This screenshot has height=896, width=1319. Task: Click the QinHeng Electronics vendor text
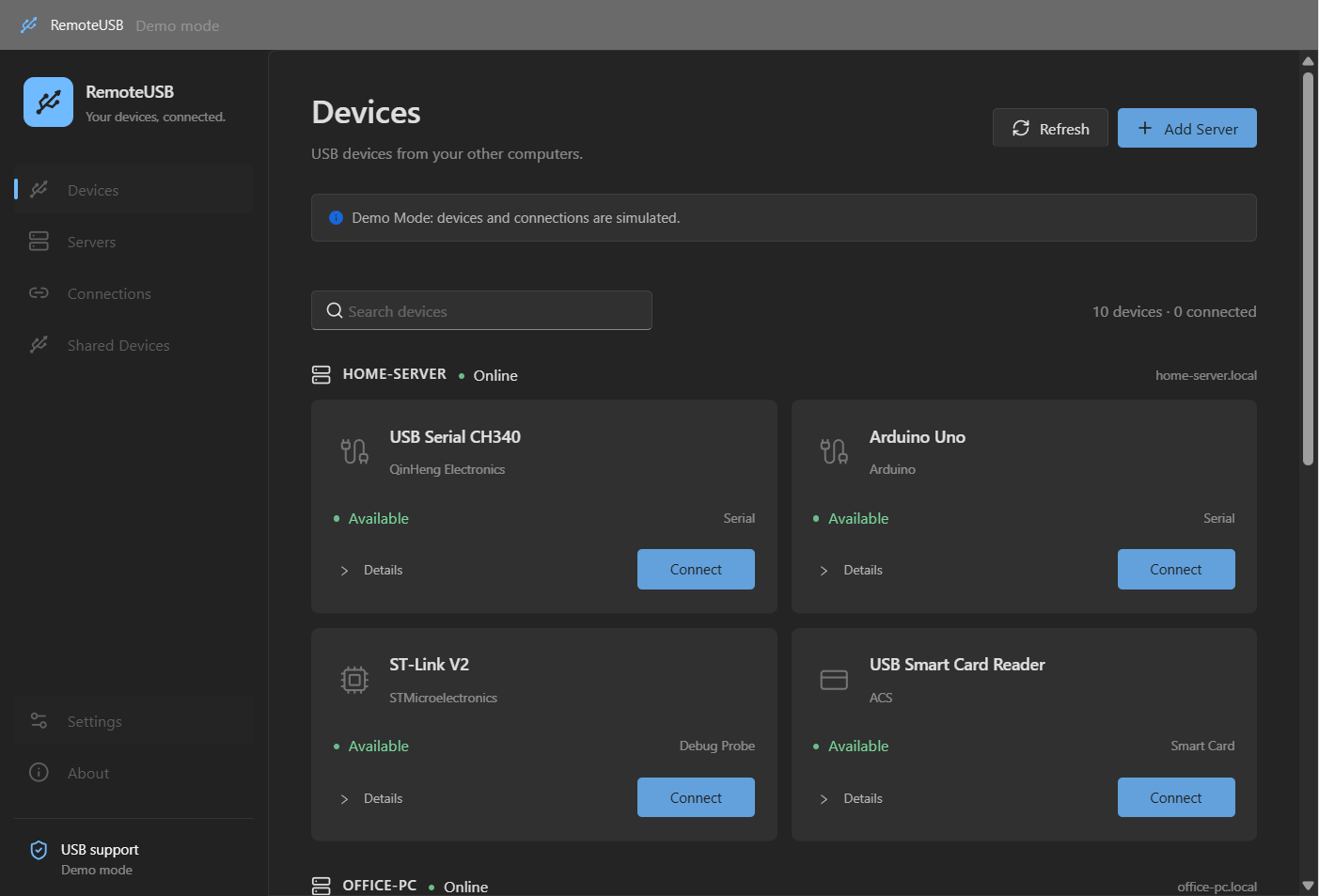[448, 469]
